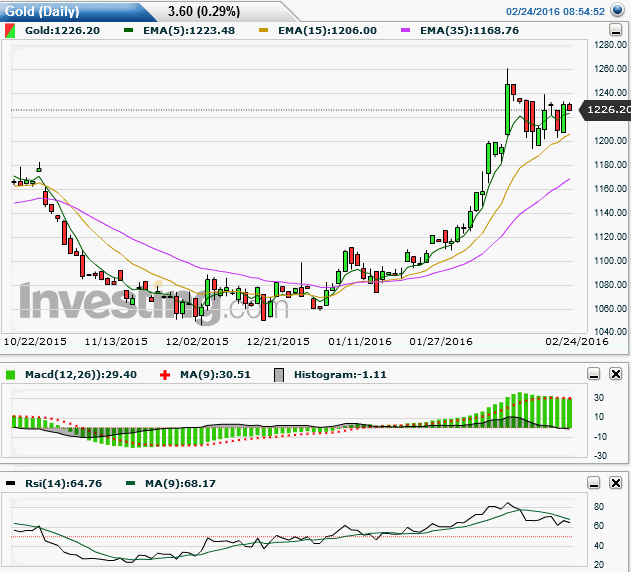Click the 1226.20 current price marker
The width and height of the screenshot is (631, 572).
[x=605, y=109]
